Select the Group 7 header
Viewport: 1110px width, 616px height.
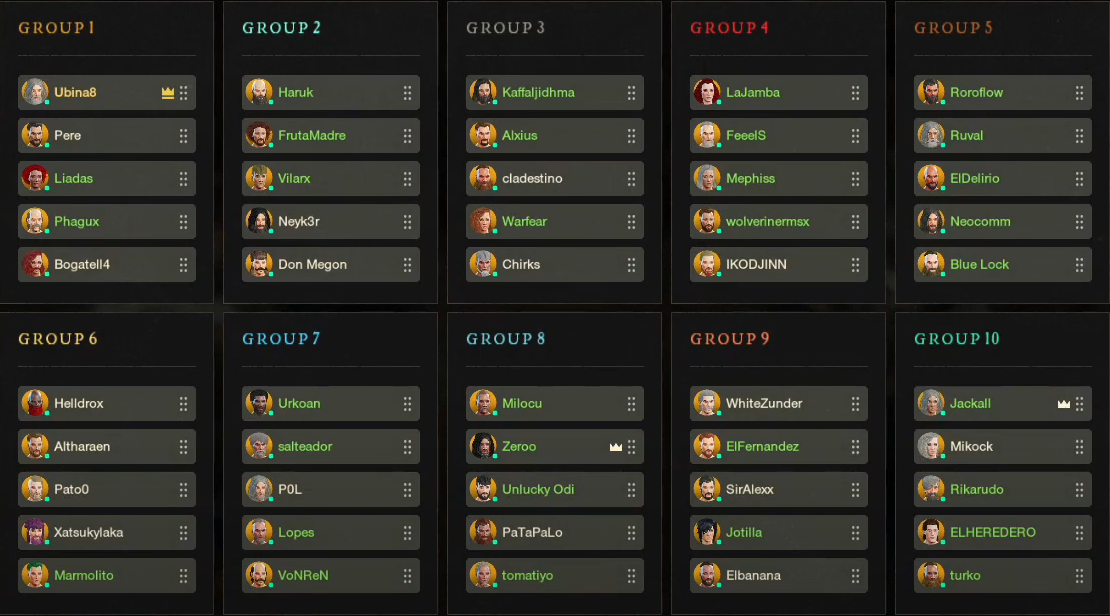coord(281,339)
